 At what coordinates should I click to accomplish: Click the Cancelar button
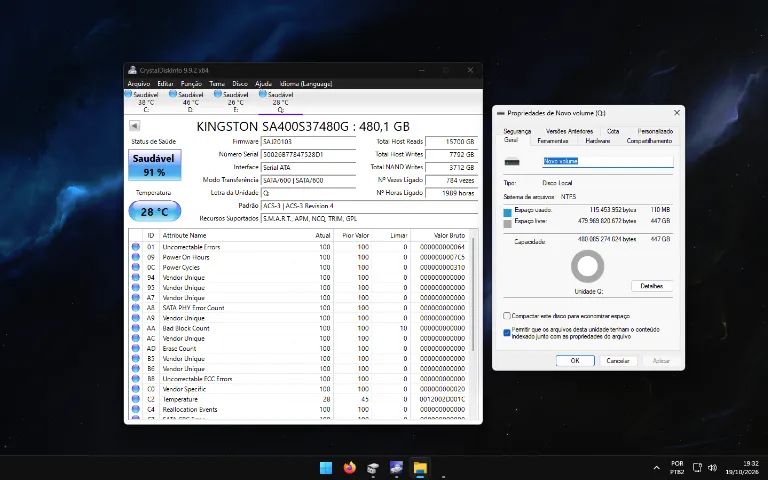pyautogui.click(x=618, y=360)
